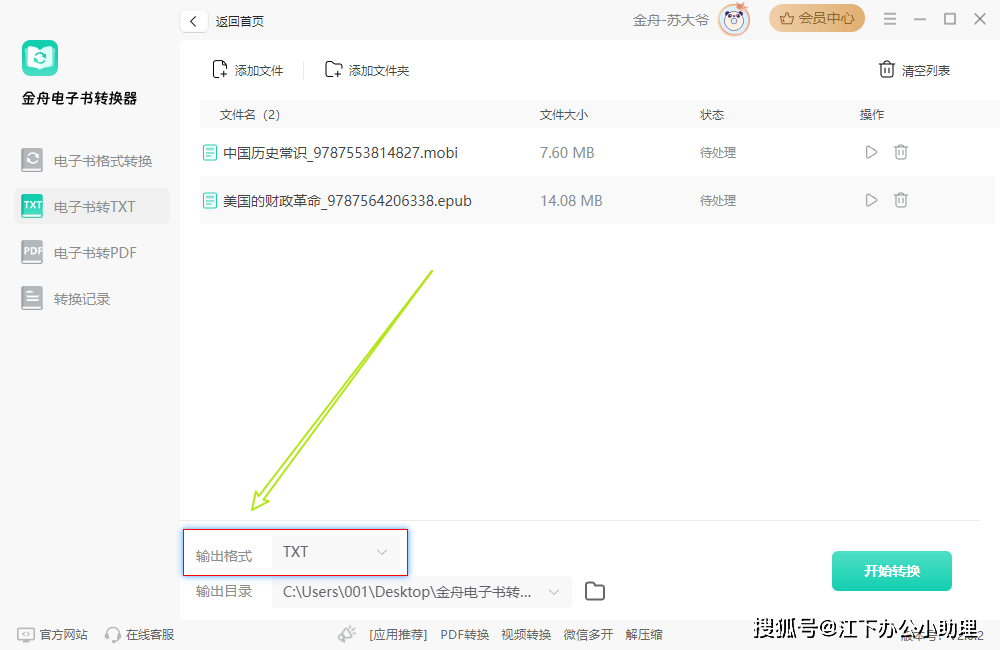Click the file icon beside 中国历史常识
Screen dimensions: 1000x650
209,152
